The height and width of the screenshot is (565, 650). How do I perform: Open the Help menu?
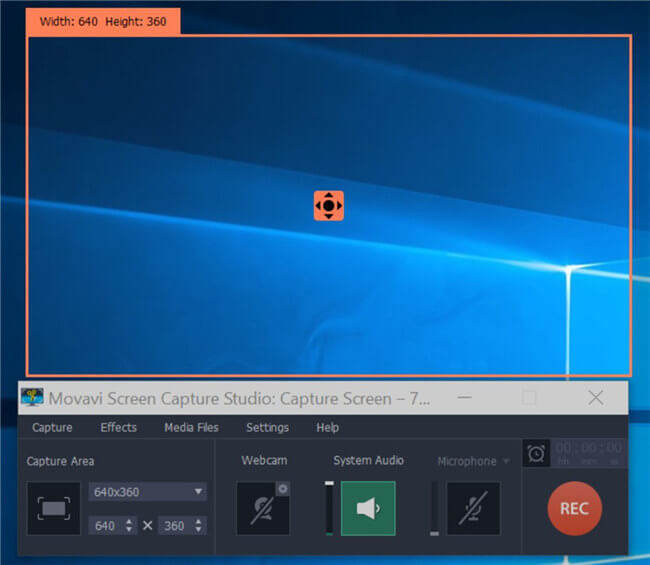[x=327, y=427]
